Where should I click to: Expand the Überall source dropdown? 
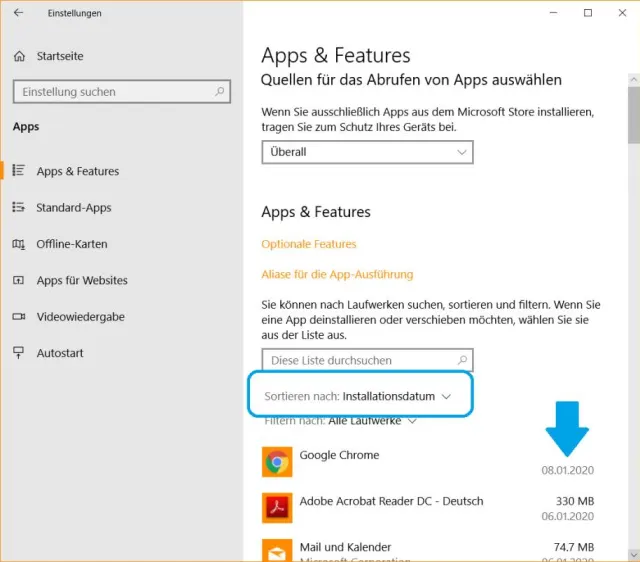pyautogui.click(x=367, y=152)
